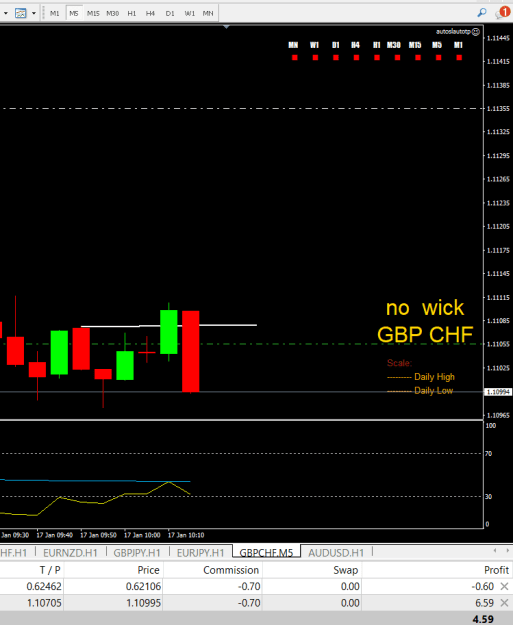The width and height of the screenshot is (513, 625).
Task: Select the white horizontal trendline
Action: point(169,326)
